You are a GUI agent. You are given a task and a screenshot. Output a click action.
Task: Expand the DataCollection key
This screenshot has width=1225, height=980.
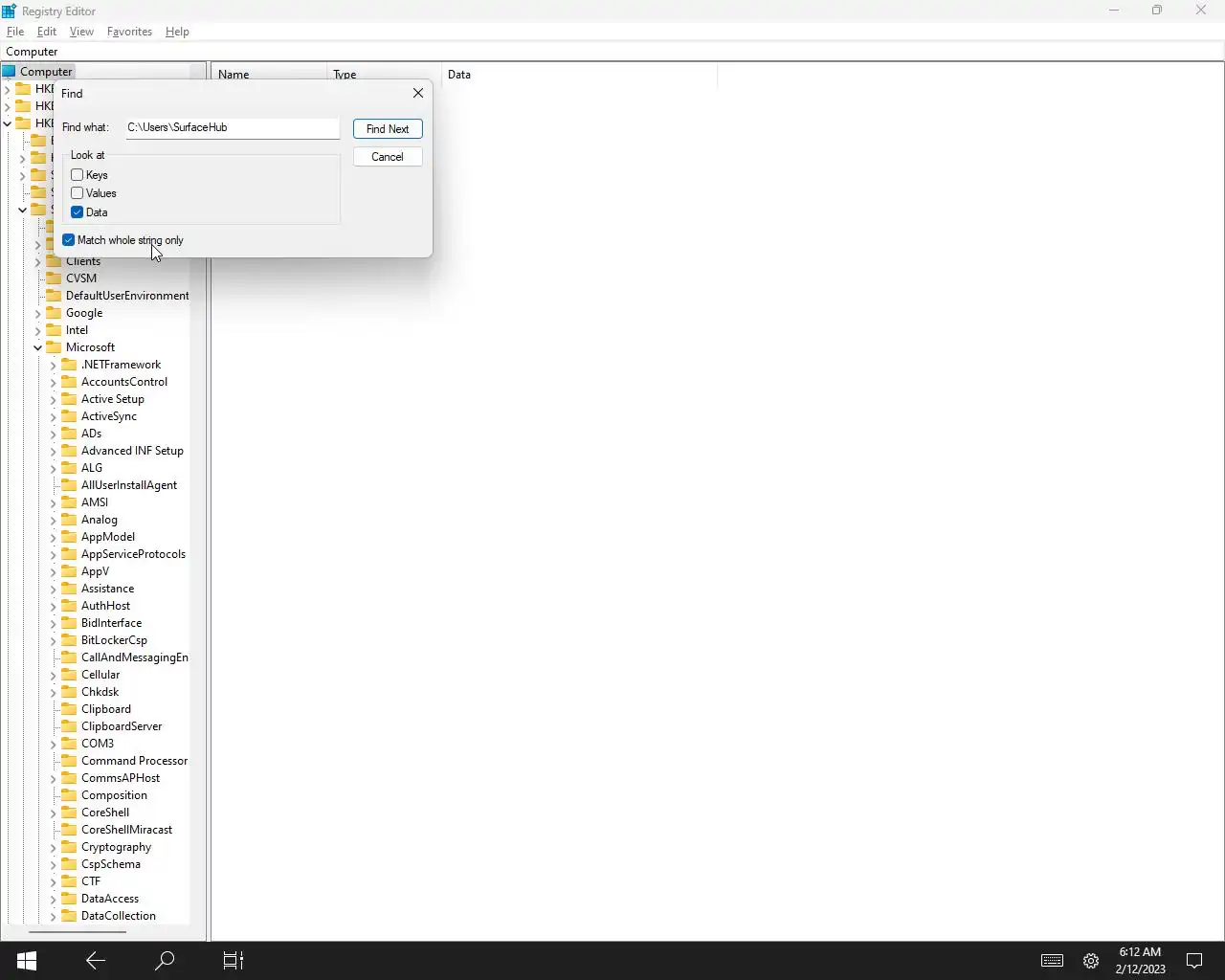click(x=54, y=916)
